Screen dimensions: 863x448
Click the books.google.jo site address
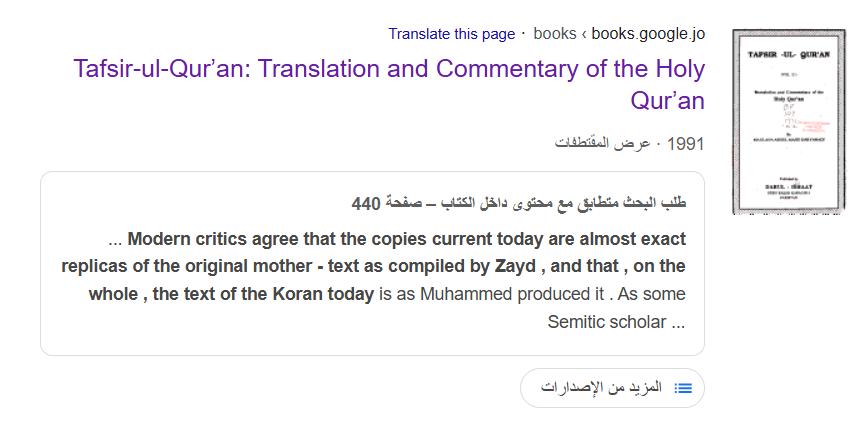[648, 34]
